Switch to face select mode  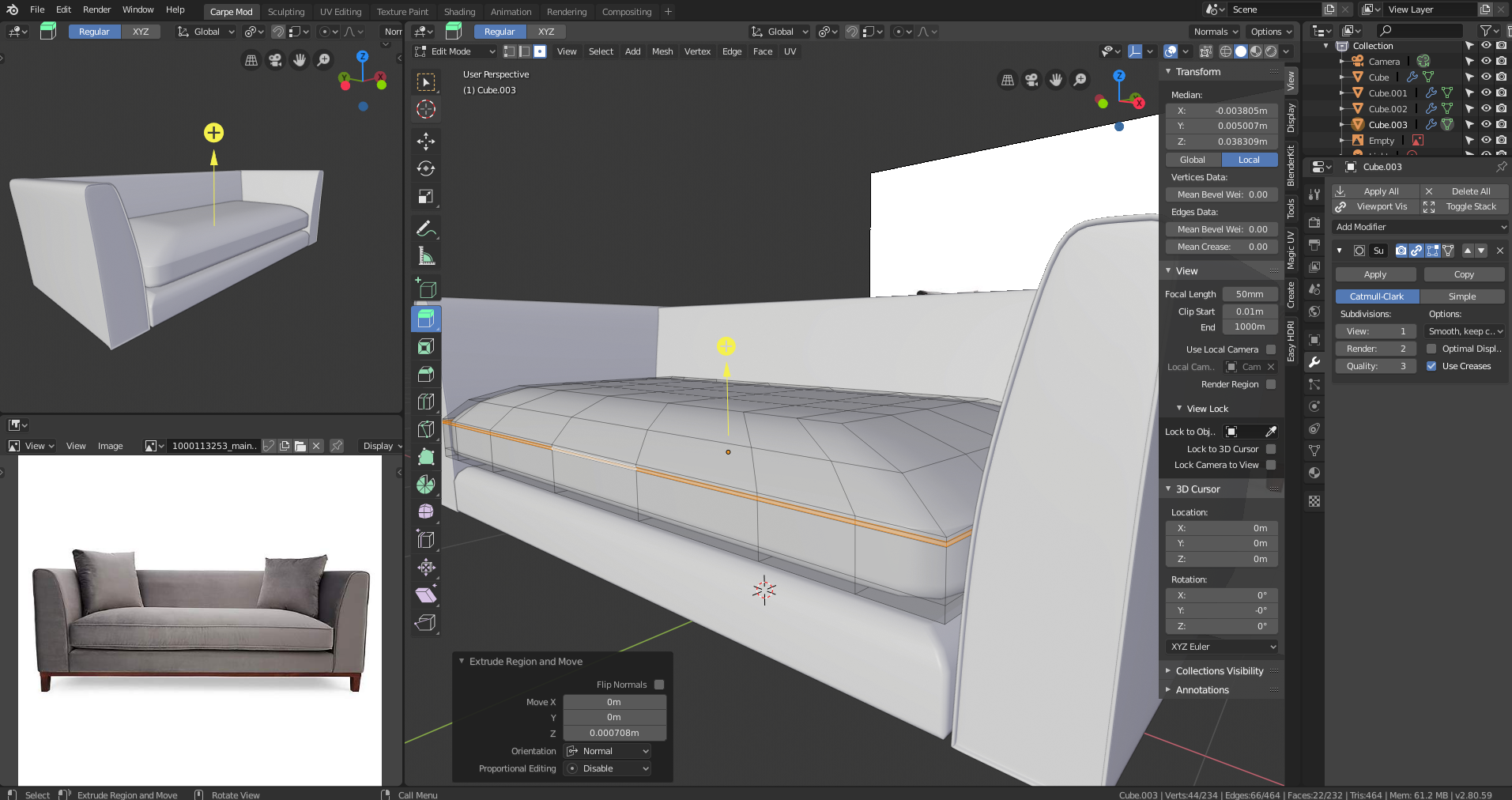click(540, 51)
